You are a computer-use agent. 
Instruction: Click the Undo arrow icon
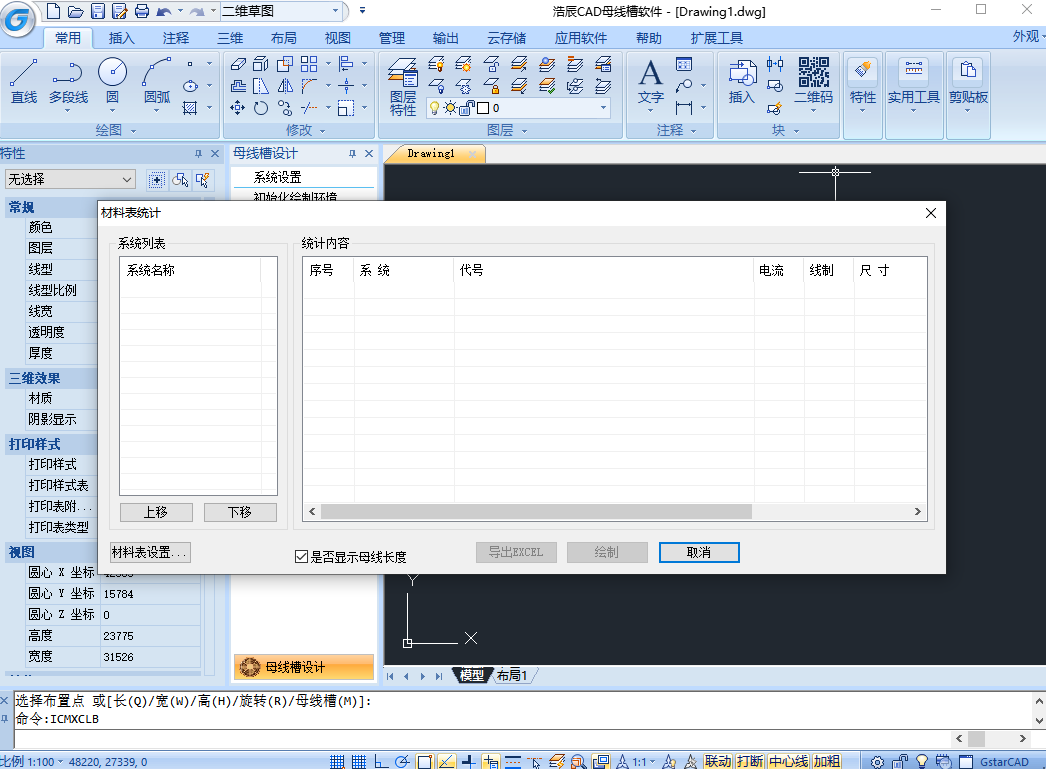pos(163,11)
